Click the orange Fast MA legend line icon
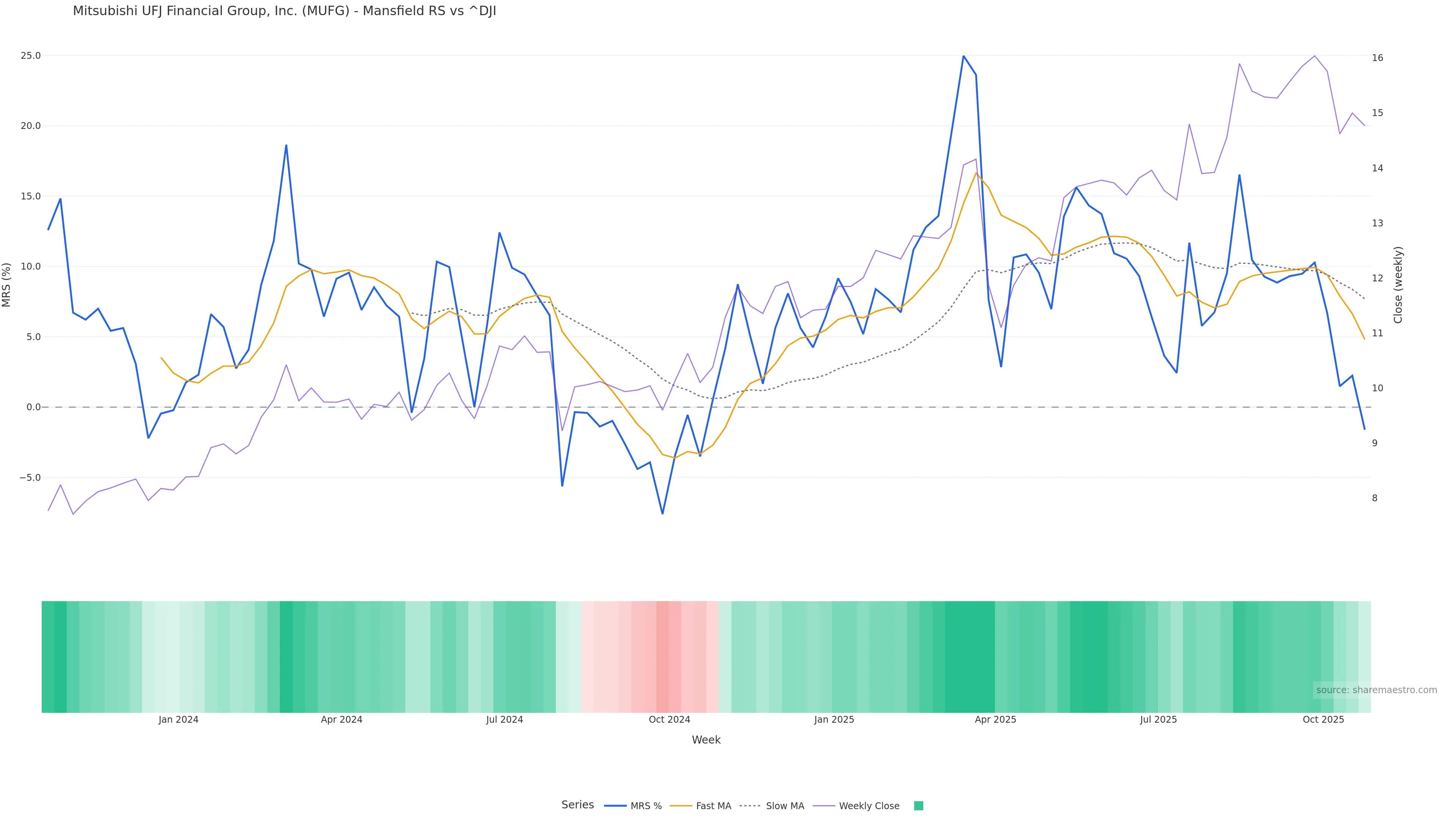This screenshot has height=819, width=1456. pos(681,806)
